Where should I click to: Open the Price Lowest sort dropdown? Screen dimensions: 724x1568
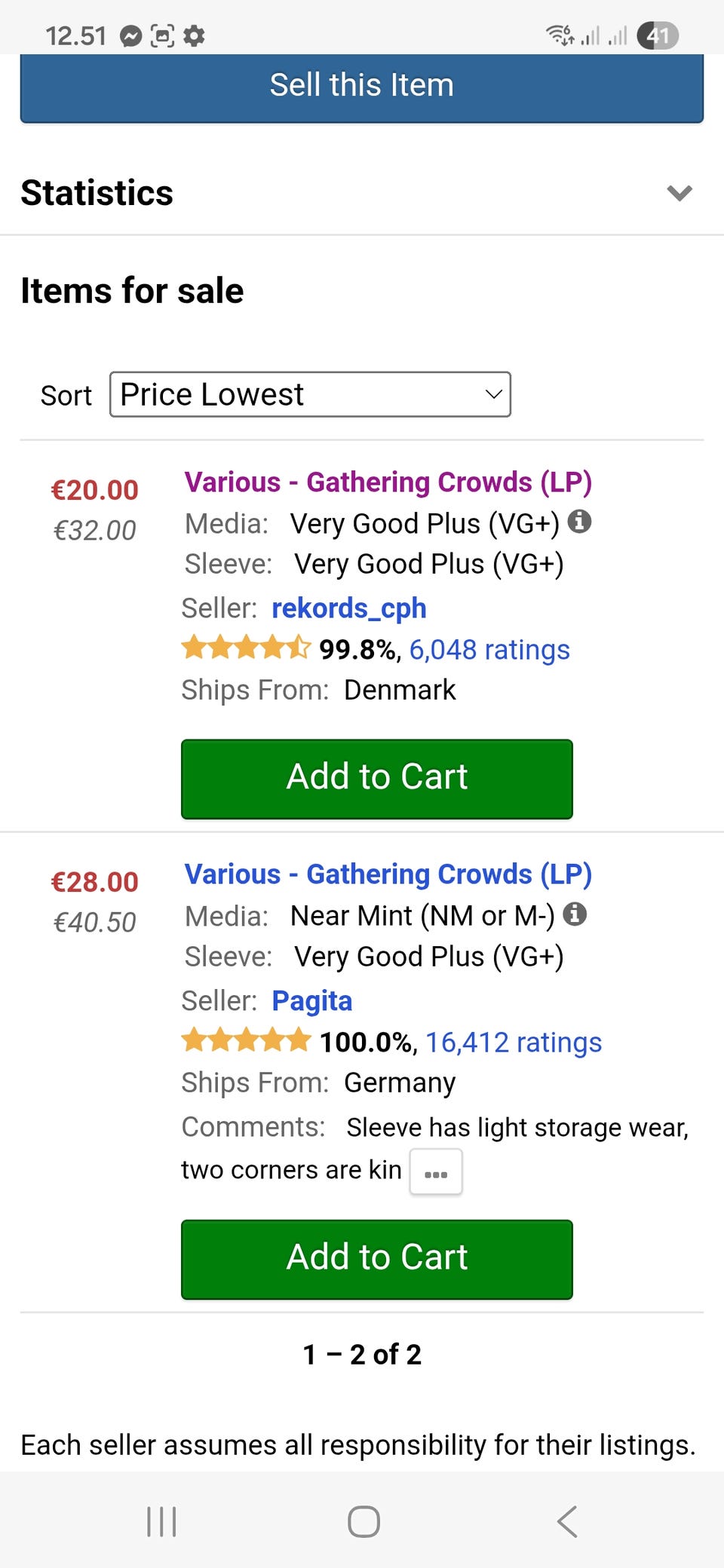[310, 394]
